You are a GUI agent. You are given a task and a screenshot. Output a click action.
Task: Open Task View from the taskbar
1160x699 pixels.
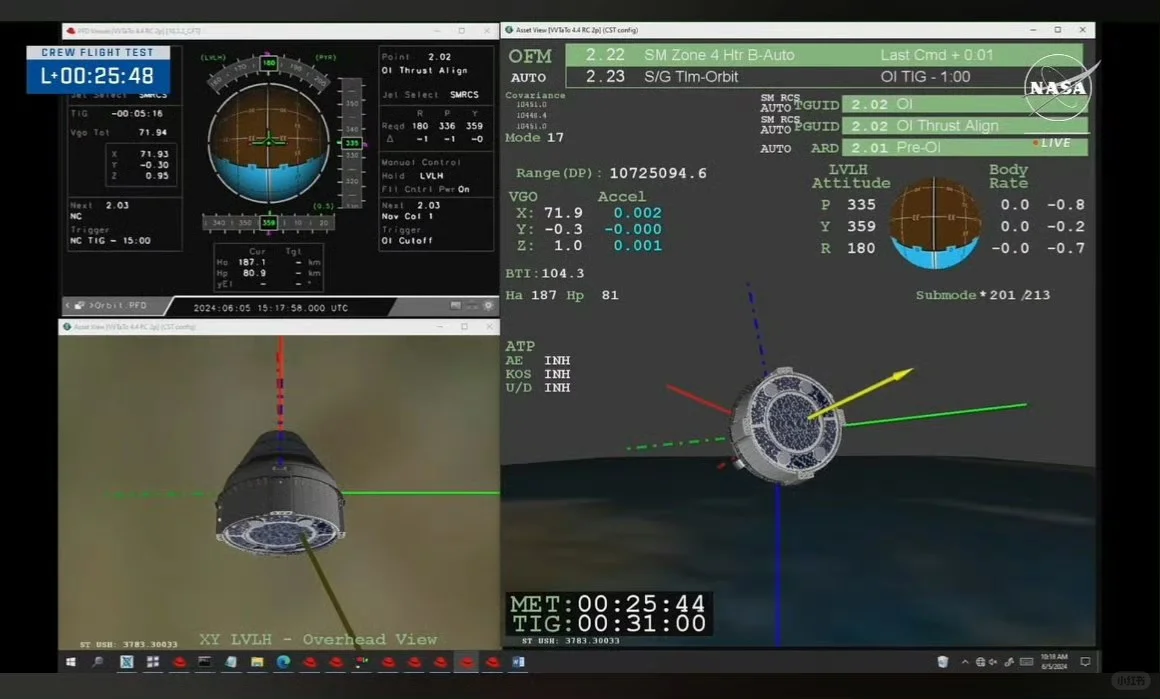[153, 662]
